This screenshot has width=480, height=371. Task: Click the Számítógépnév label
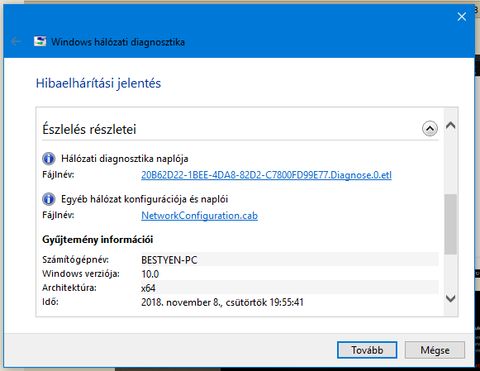tap(75, 260)
